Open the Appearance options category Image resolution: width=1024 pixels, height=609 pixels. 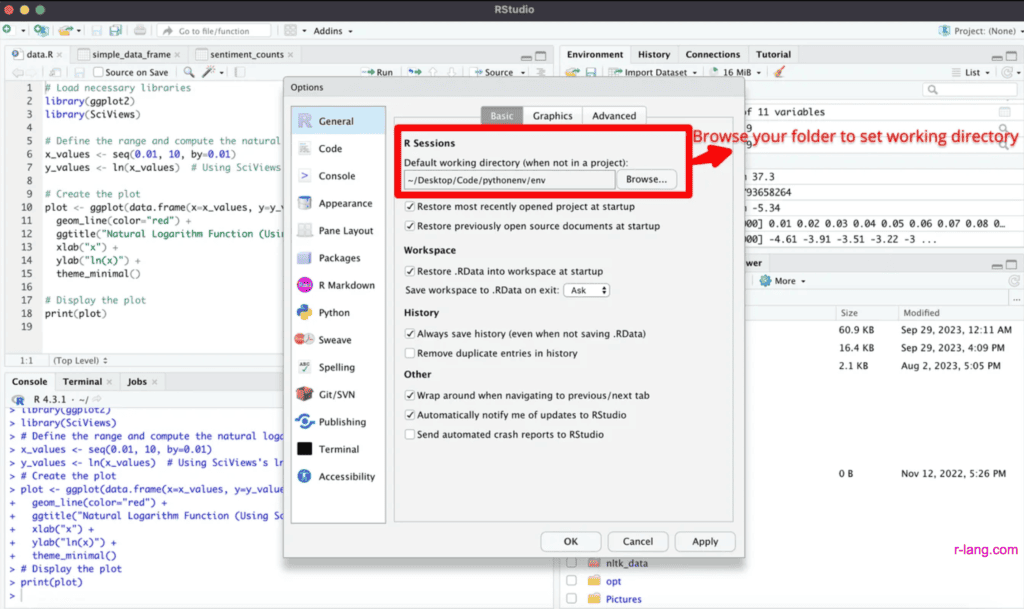tap(338, 203)
